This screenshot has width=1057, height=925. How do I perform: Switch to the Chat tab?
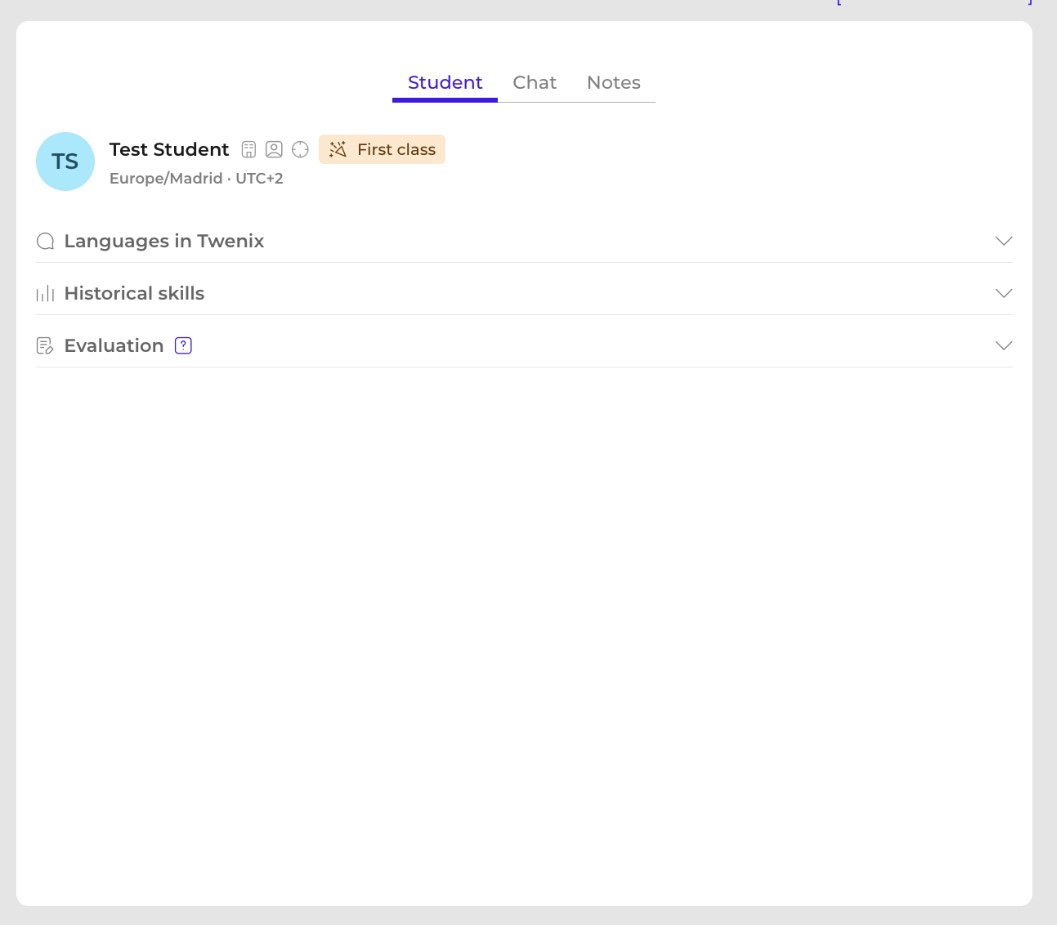click(x=535, y=83)
